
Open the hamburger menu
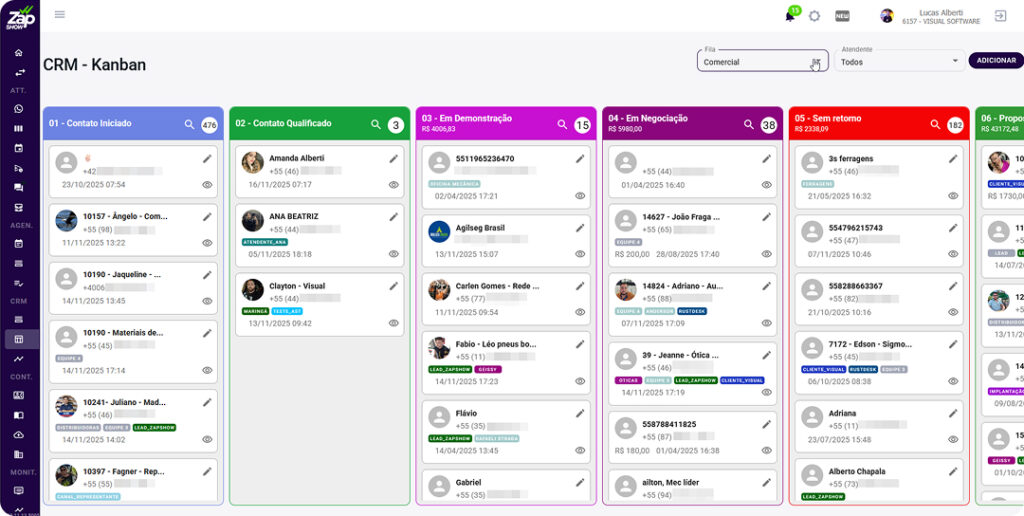60,14
